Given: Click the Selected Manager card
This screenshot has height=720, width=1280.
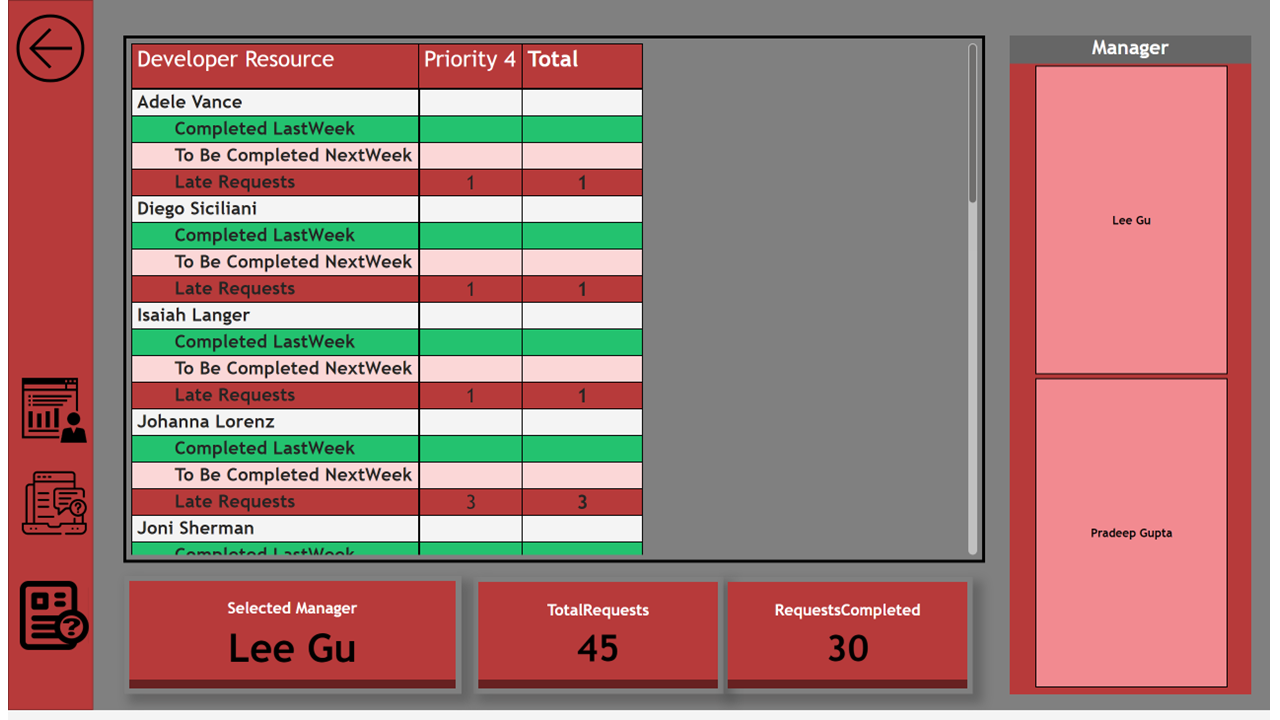Looking at the screenshot, I should 292,632.
